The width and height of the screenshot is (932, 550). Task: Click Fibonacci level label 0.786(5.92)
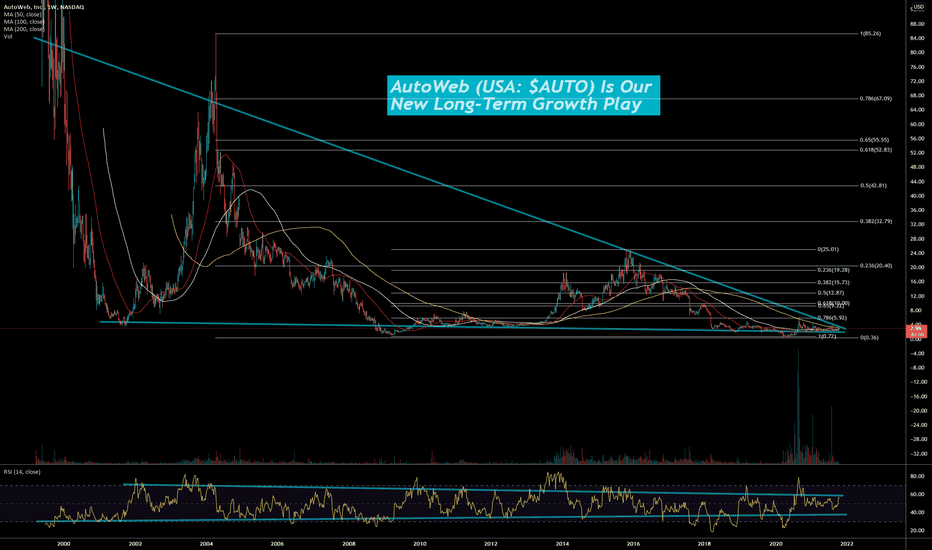(832, 318)
